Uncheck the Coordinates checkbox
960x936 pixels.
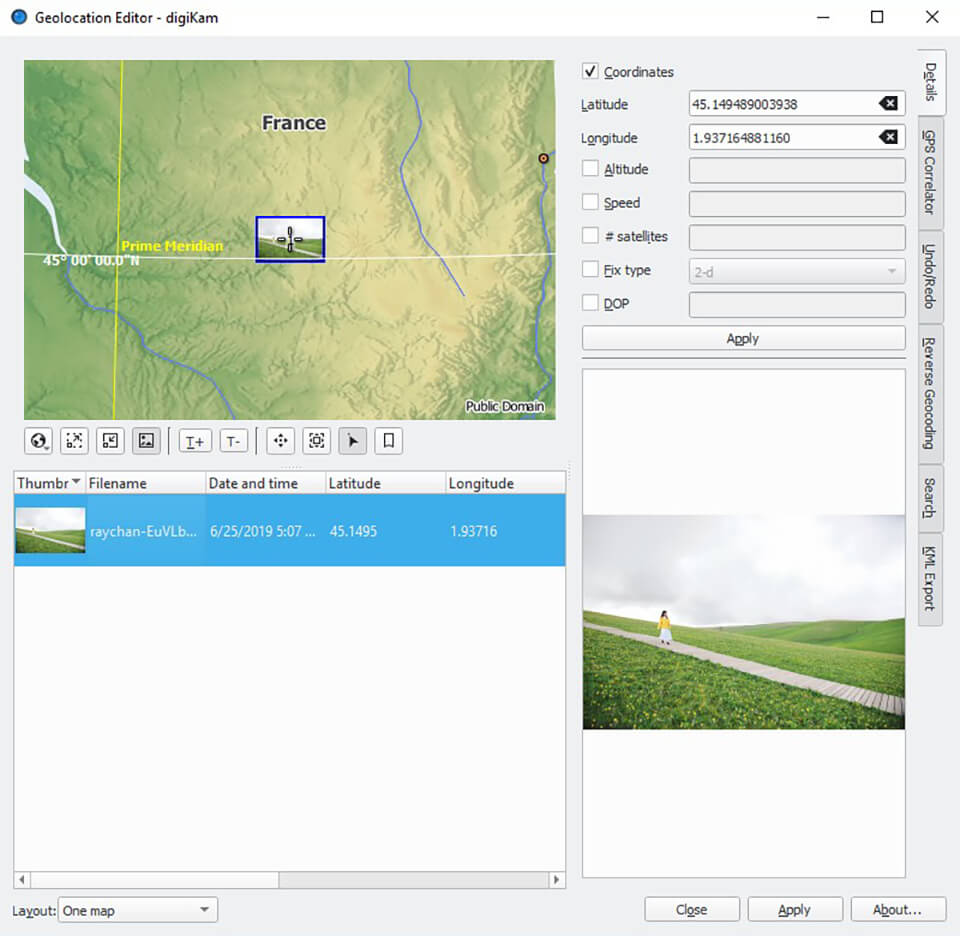point(590,71)
